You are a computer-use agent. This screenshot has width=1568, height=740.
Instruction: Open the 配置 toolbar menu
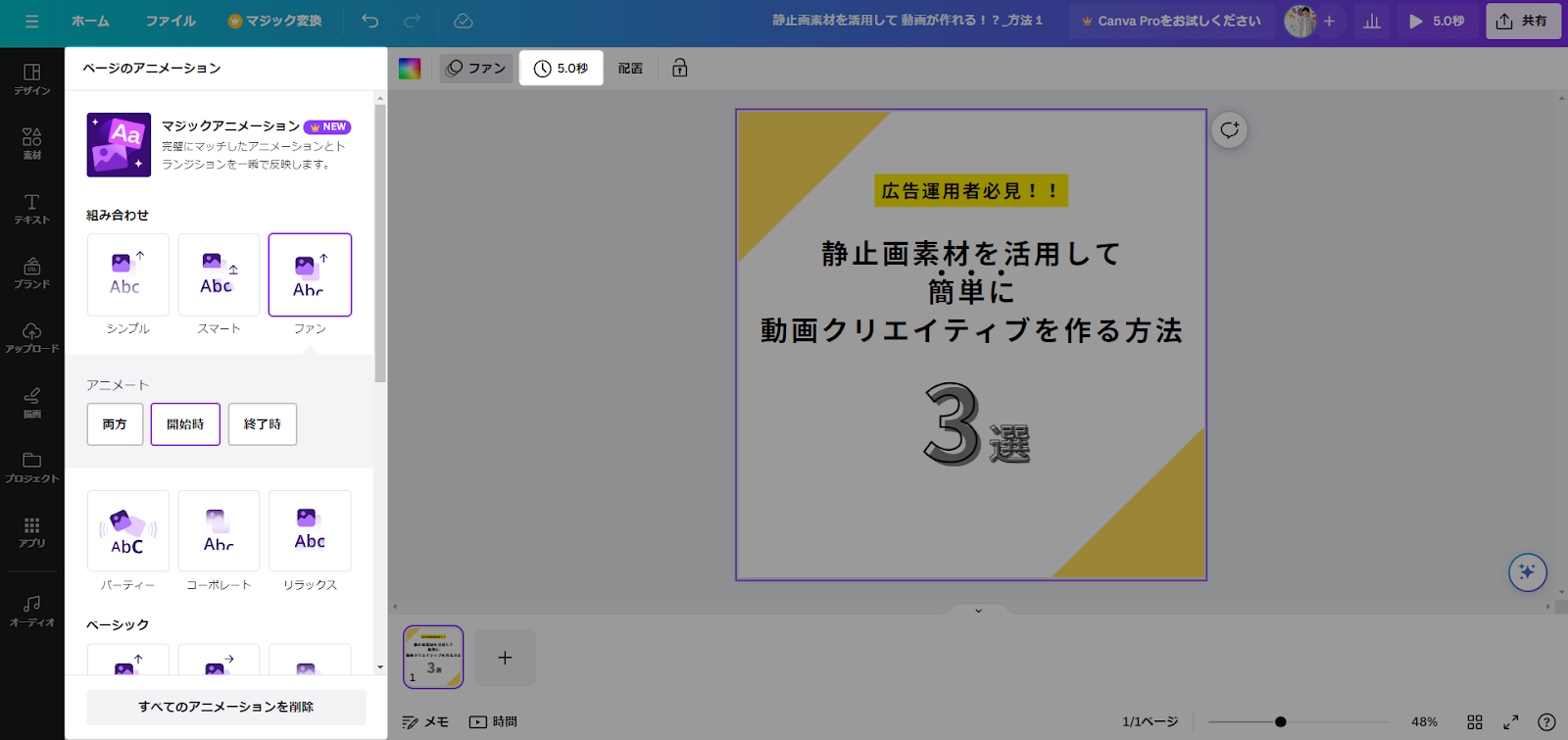point(630,68)
